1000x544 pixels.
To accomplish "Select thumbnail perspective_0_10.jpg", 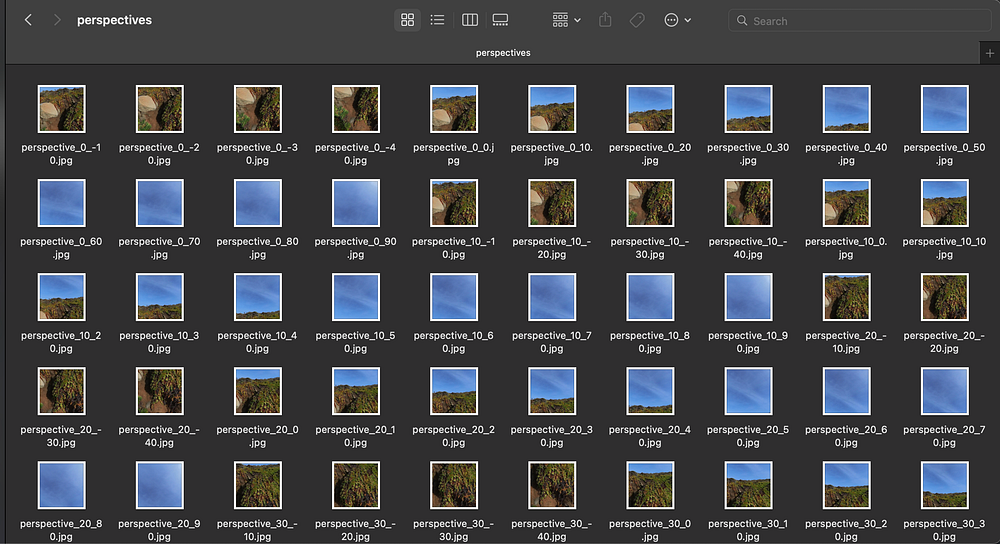I will (x=552, y=109).
